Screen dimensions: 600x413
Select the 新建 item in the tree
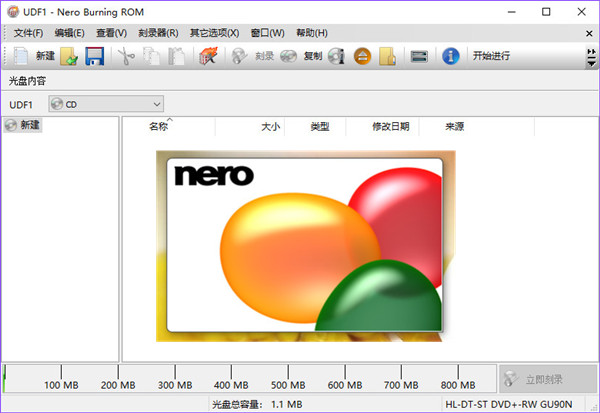30,125
